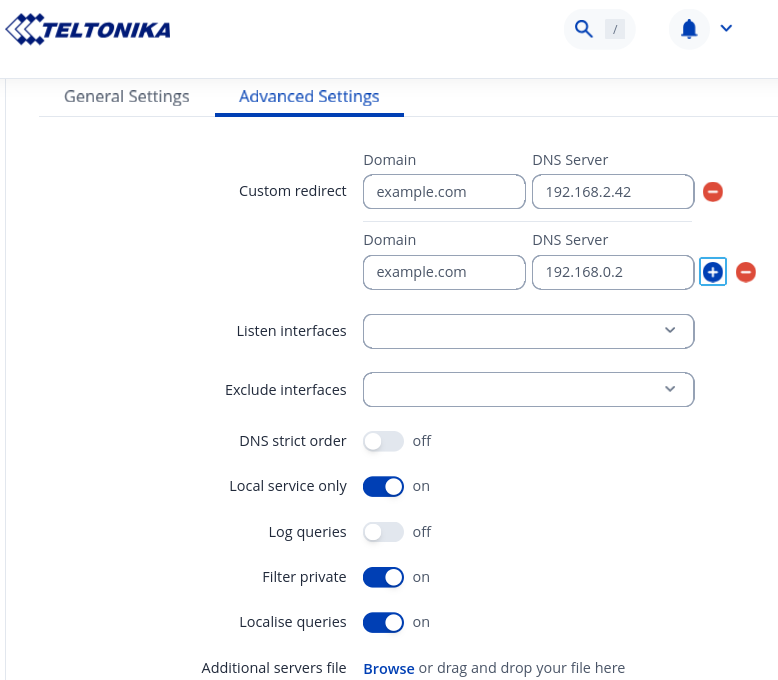Image resolution: width=778 pixels, height=680 pixels.
Task: Enable Log queries switch
Action: point(383,532)
